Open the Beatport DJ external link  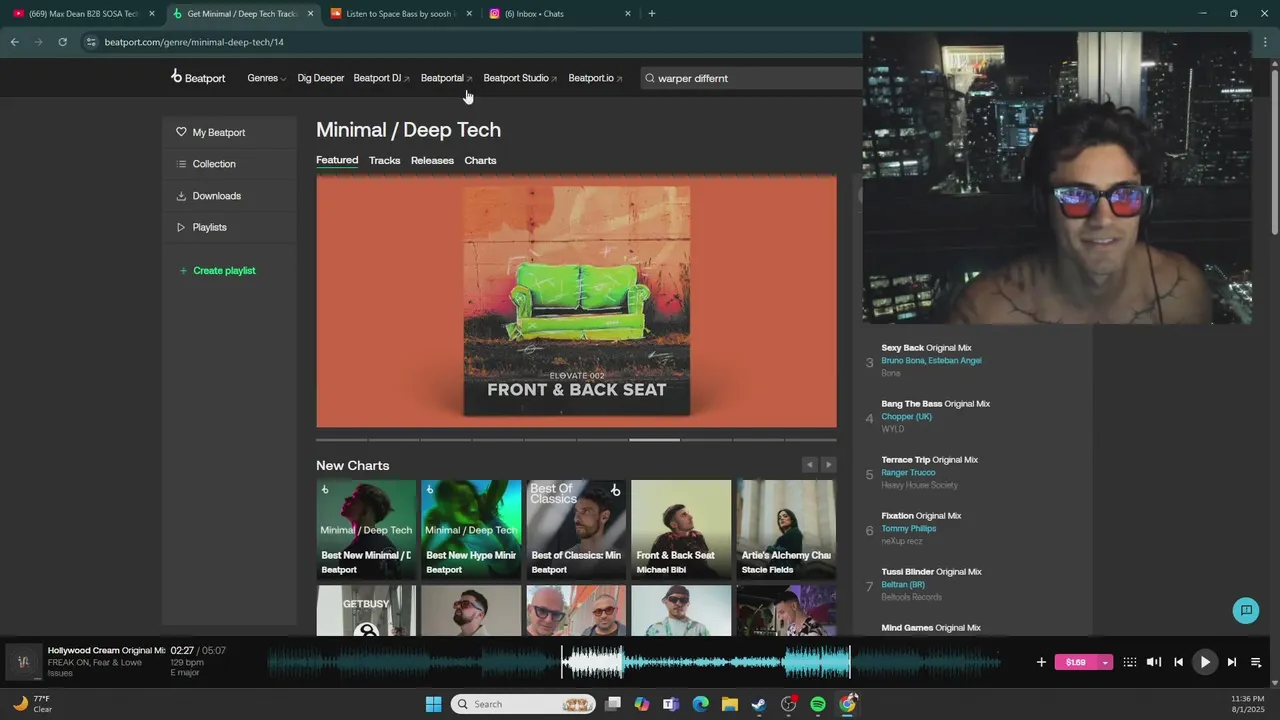click(x=381, y=78)
